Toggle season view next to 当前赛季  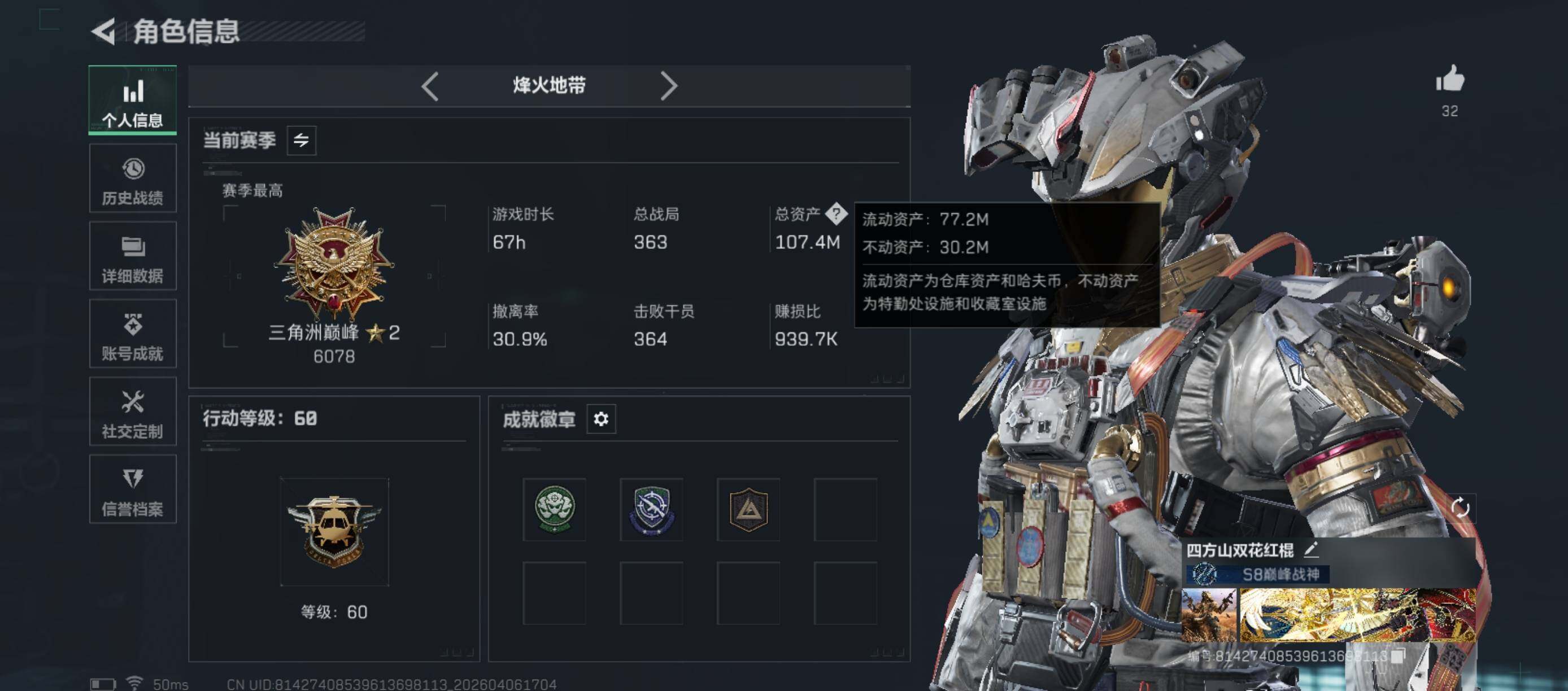pos(301,141)
